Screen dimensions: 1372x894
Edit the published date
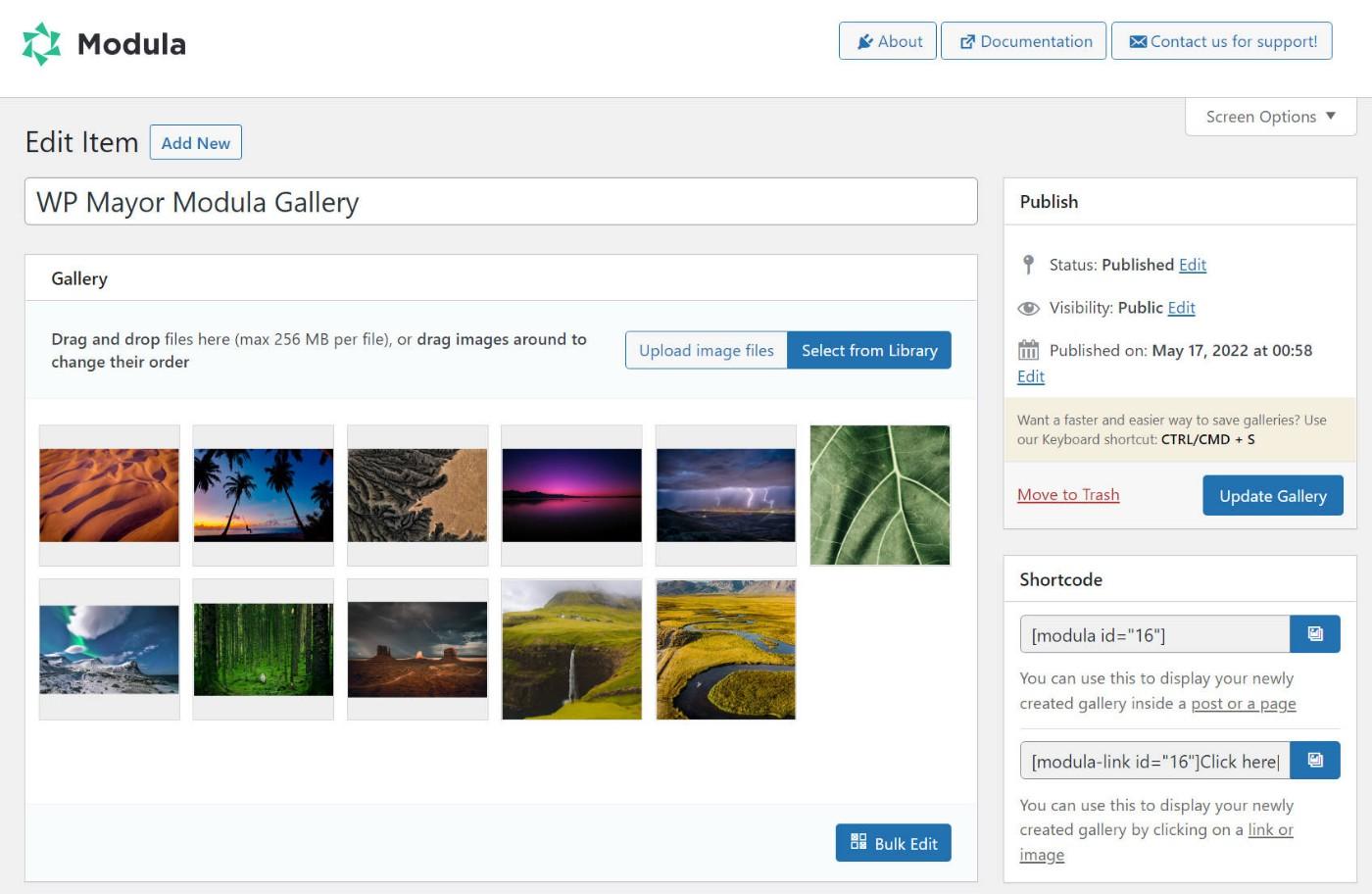click(x=1031, y=376)
